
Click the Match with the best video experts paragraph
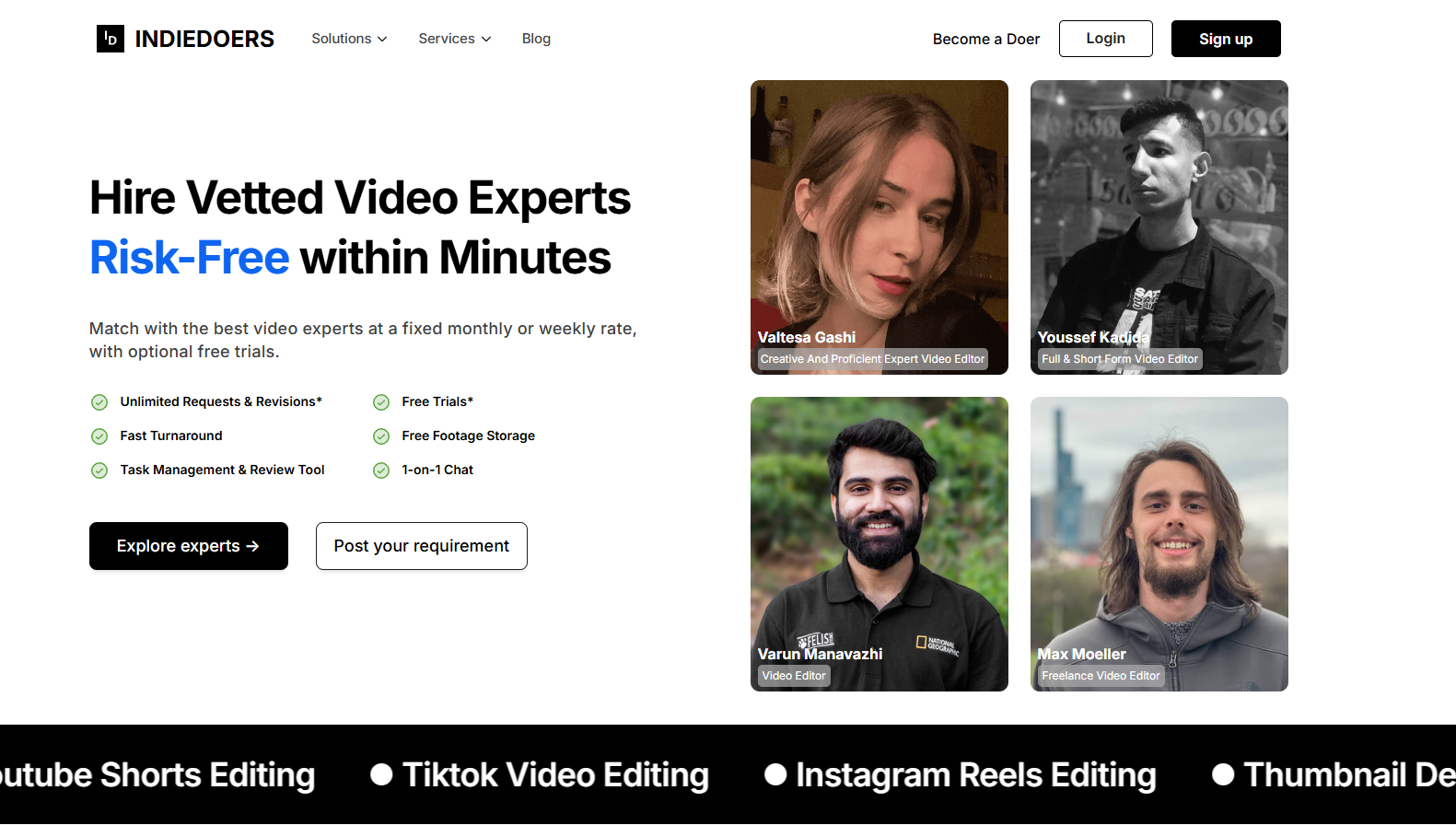[363, 340]
